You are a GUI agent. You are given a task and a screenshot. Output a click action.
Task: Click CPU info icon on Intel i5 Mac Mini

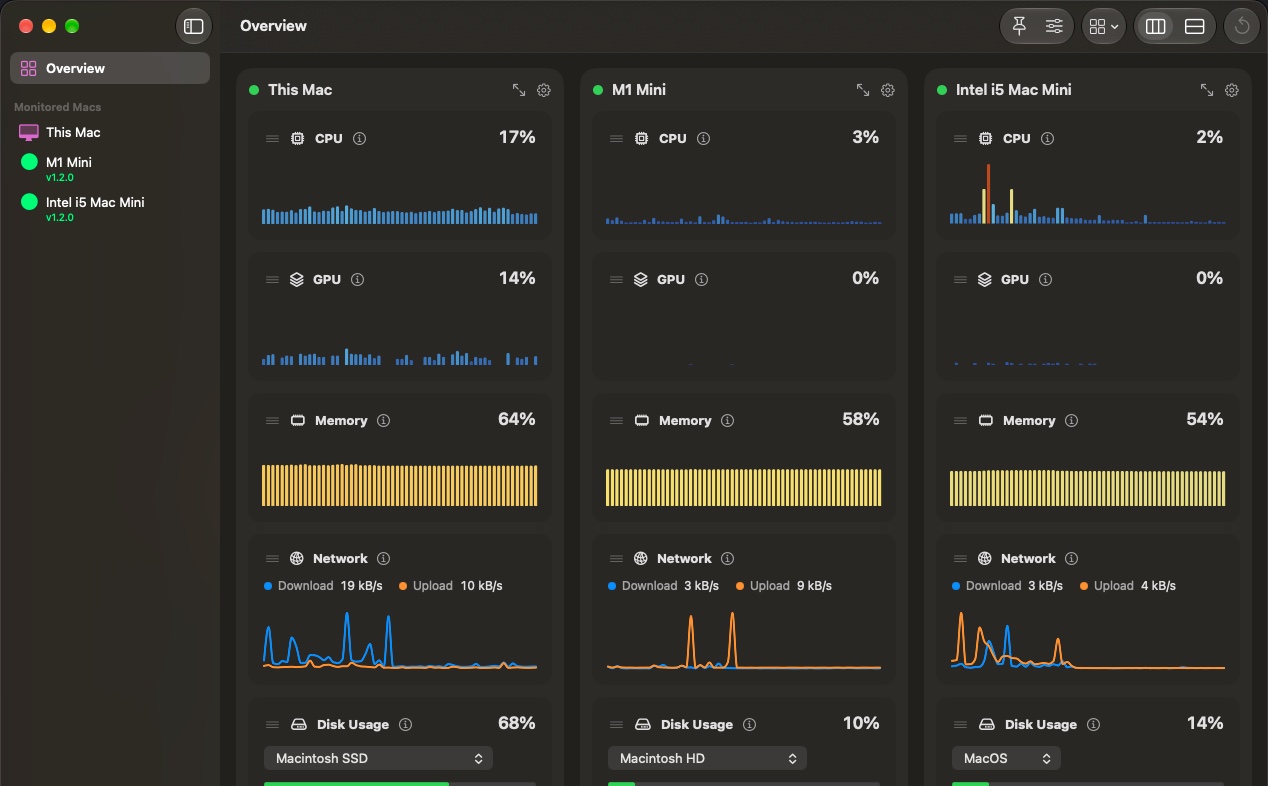tap(1048, 139)
